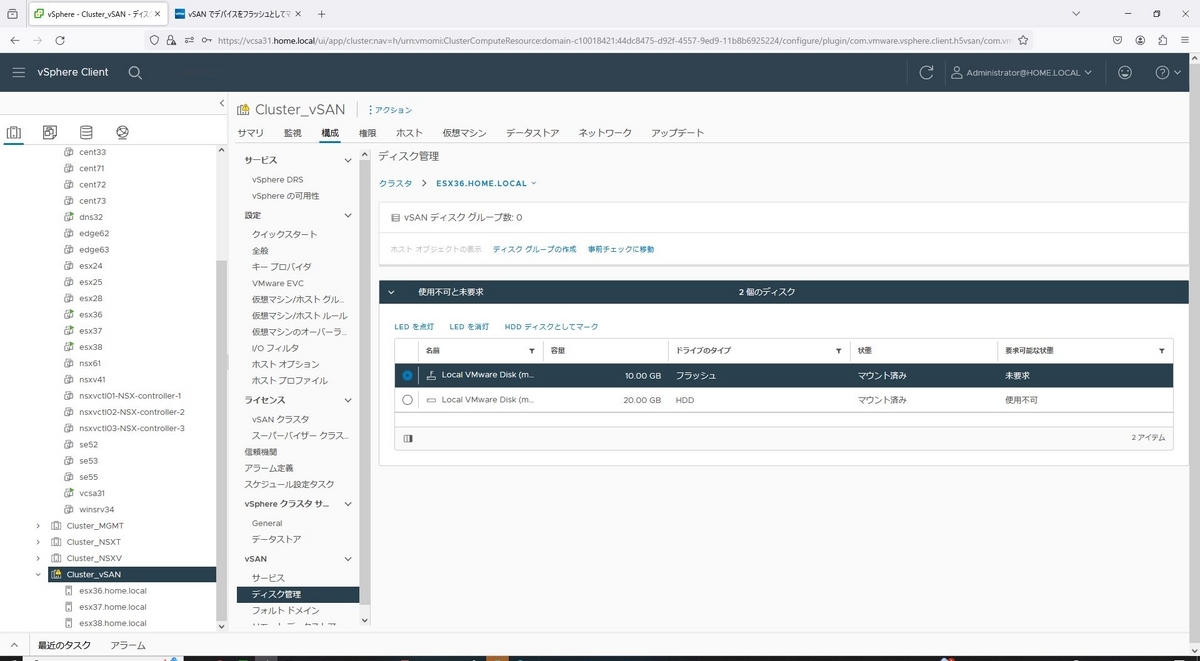The height and width of the screenshot is (661, 1200).
Task: Click 事前チェックに移動 link
Action: (x=621, y=249)
